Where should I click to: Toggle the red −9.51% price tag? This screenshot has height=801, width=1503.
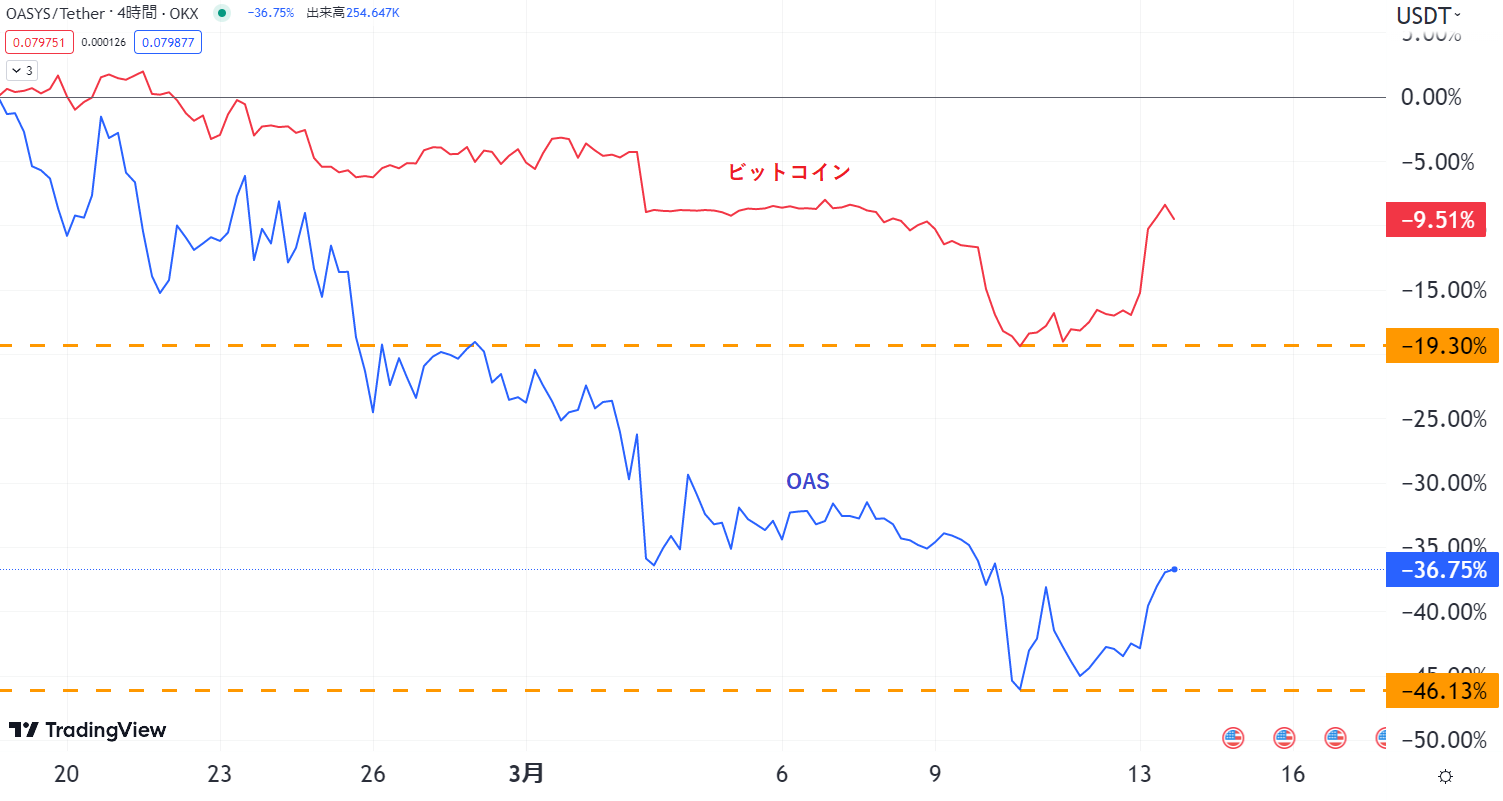point(1436,219)
